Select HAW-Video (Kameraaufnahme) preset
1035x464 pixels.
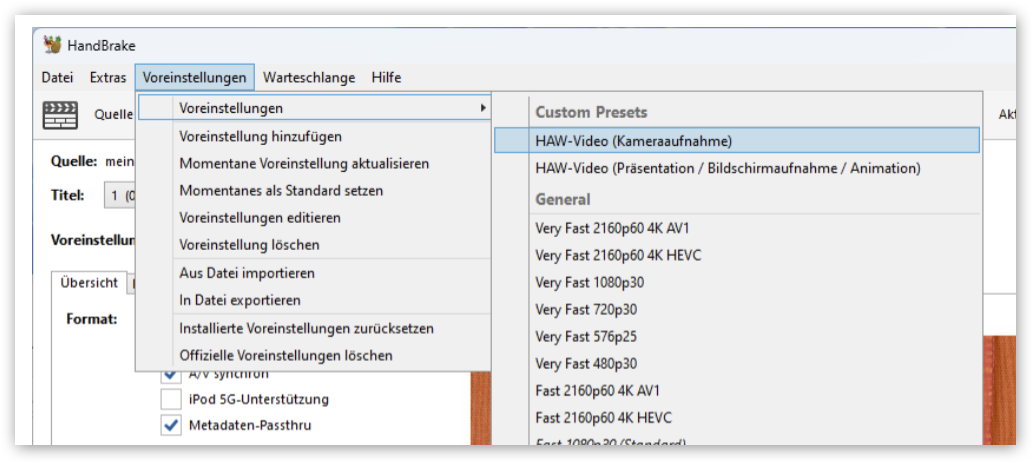pos(634,141)
